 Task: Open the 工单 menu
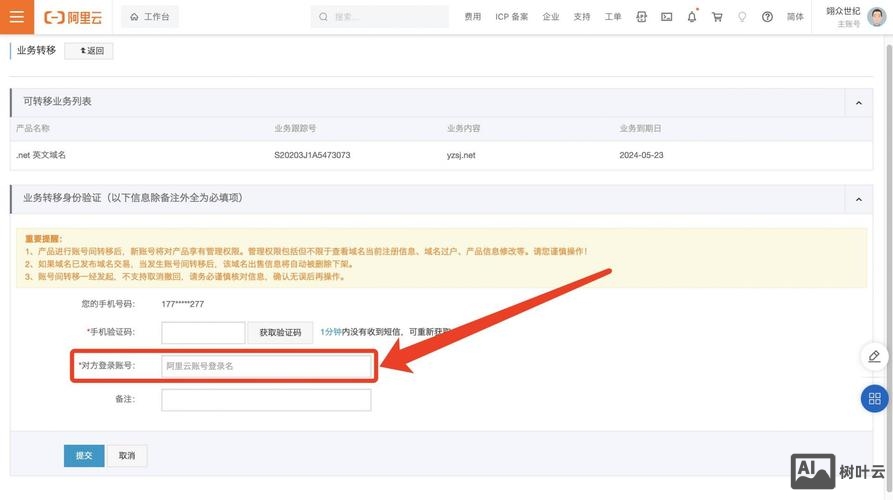pyautogui.click(x=613, y=17)
